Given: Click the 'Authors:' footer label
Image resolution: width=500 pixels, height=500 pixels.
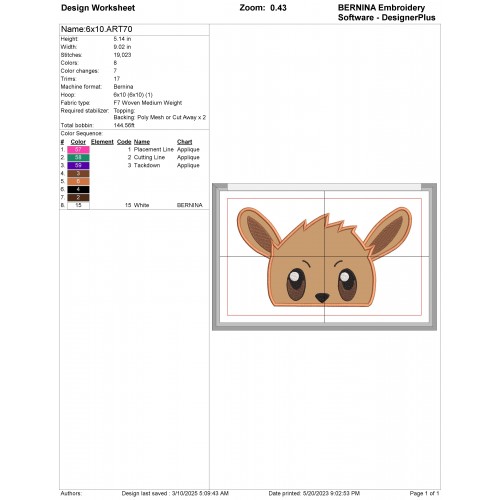Looking at the screenshot, I should click(71, 493).
